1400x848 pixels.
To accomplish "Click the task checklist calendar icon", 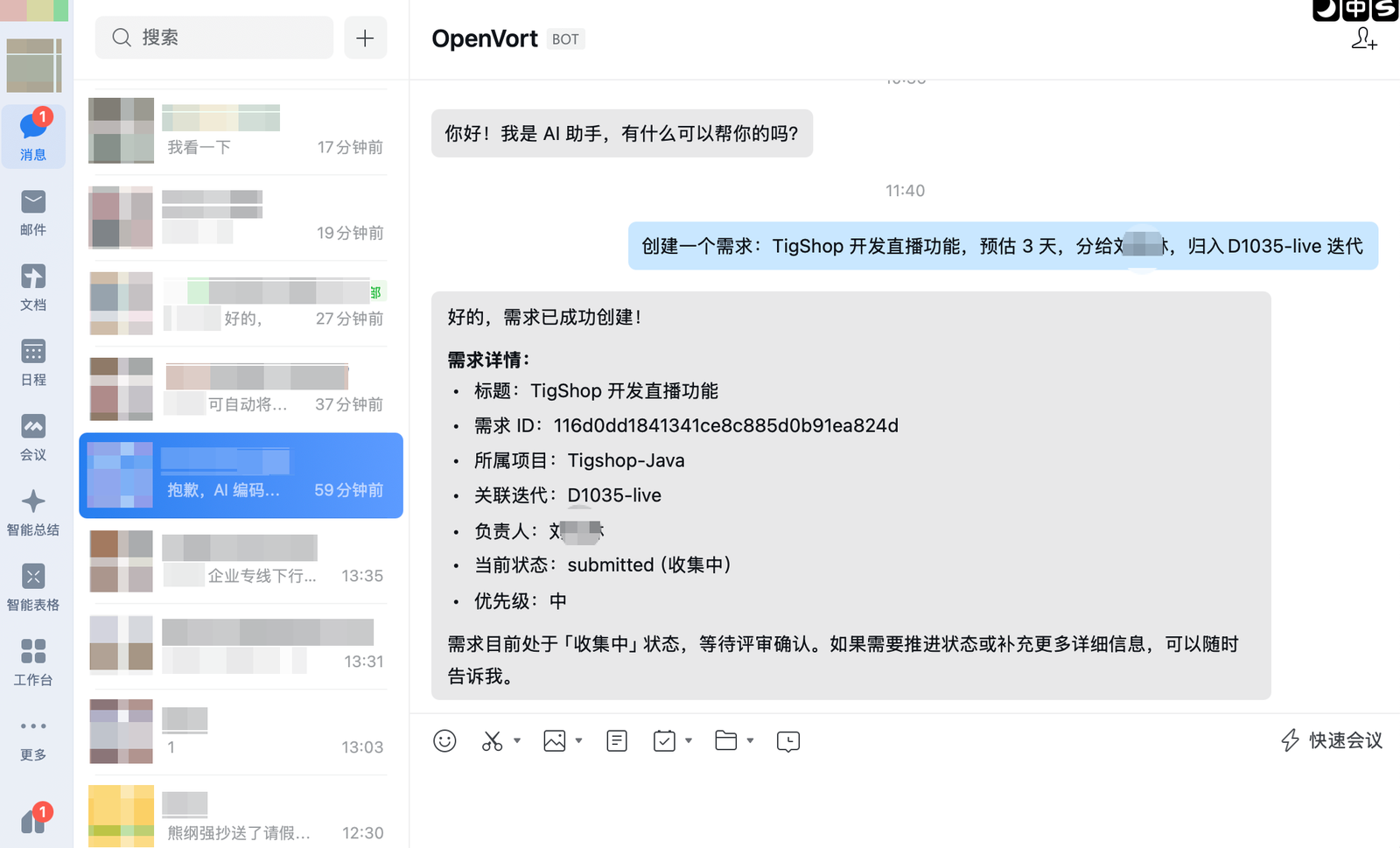I will 664,741.
